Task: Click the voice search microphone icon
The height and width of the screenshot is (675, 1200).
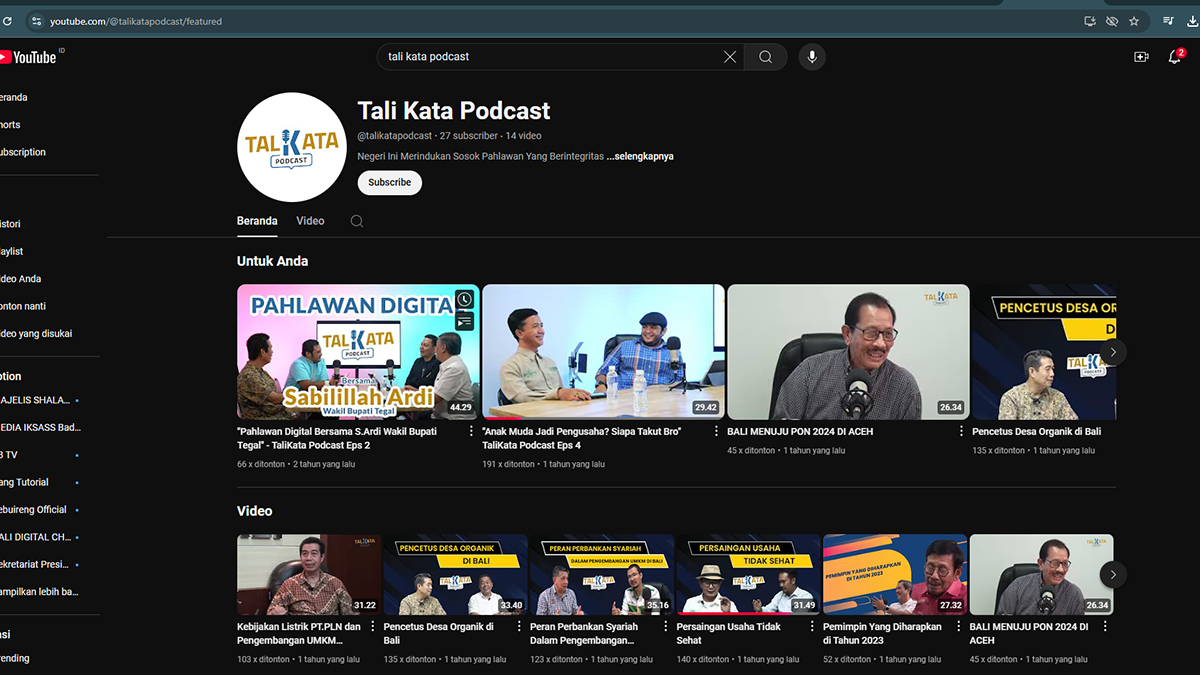Action: 811,57
